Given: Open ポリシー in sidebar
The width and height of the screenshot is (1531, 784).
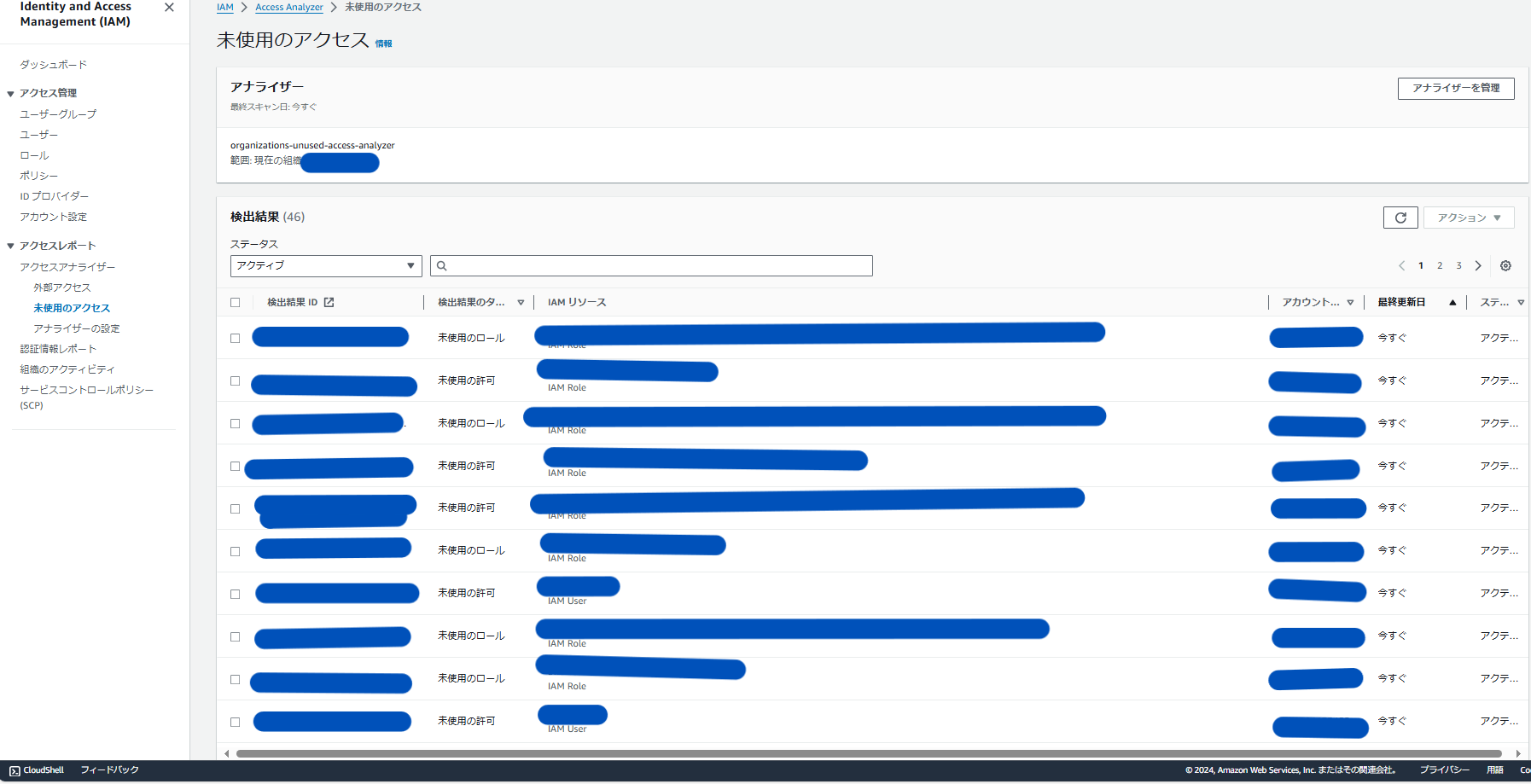Looking at the screenshot, I should (39, 176).
